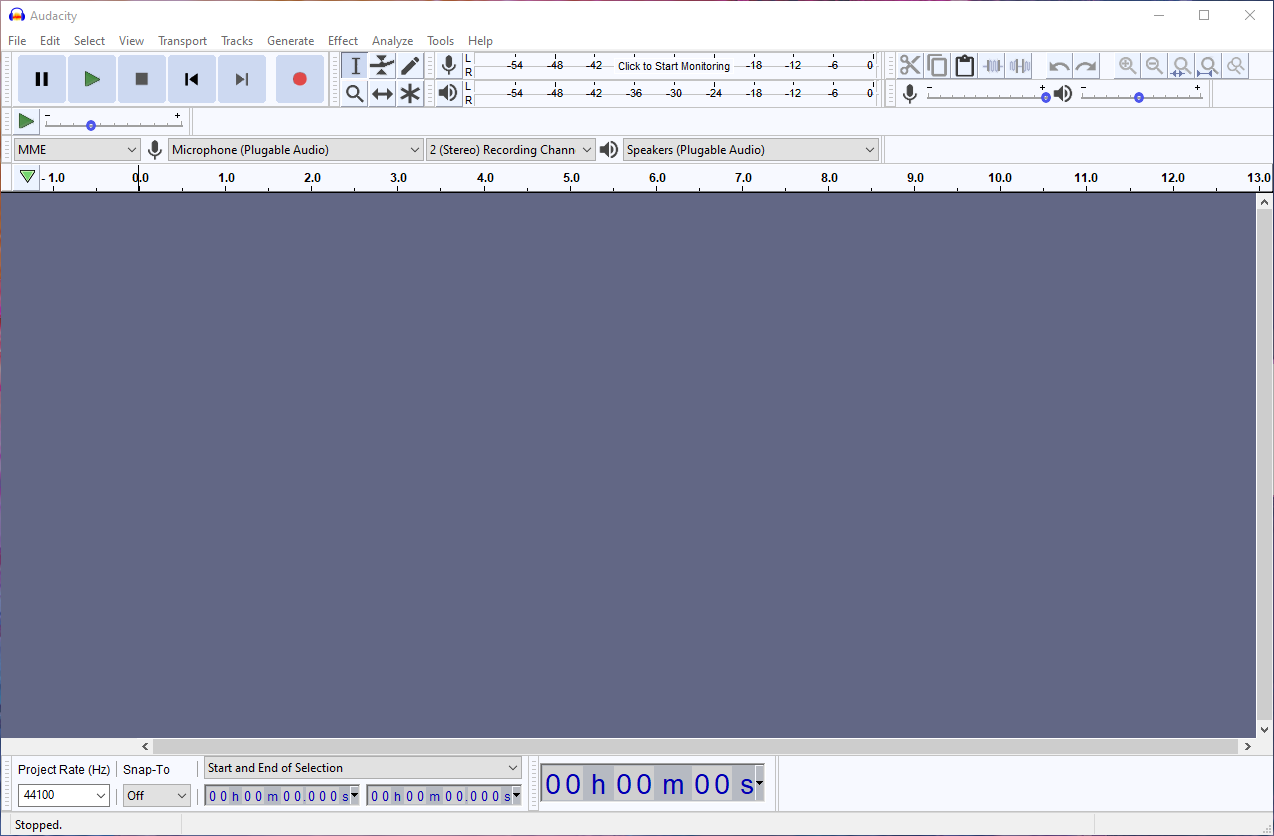Click Trim audio outside selection icon
The image size is (1274, 836).
click(992, 66)
